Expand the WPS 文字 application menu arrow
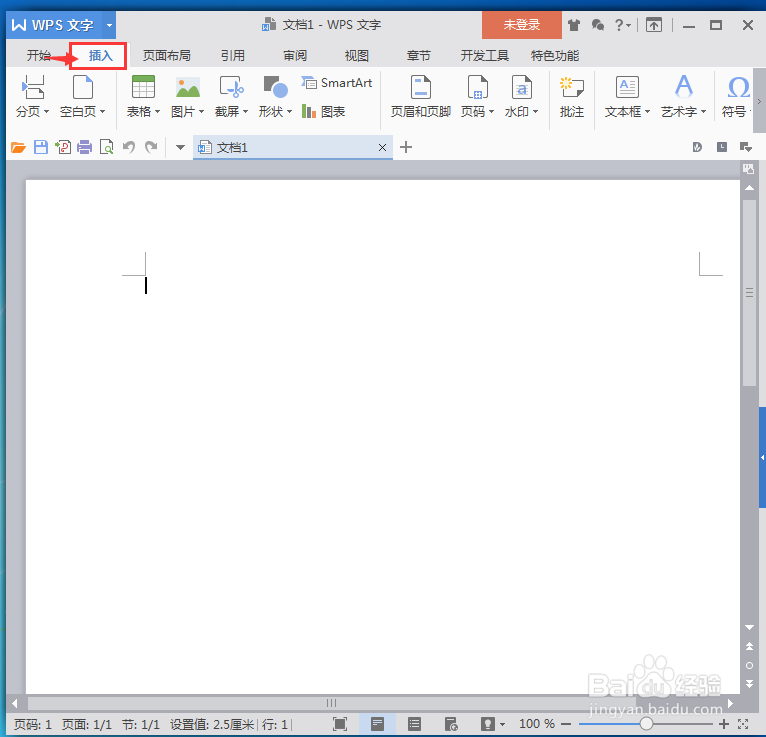766x737 pixels. 109,25
